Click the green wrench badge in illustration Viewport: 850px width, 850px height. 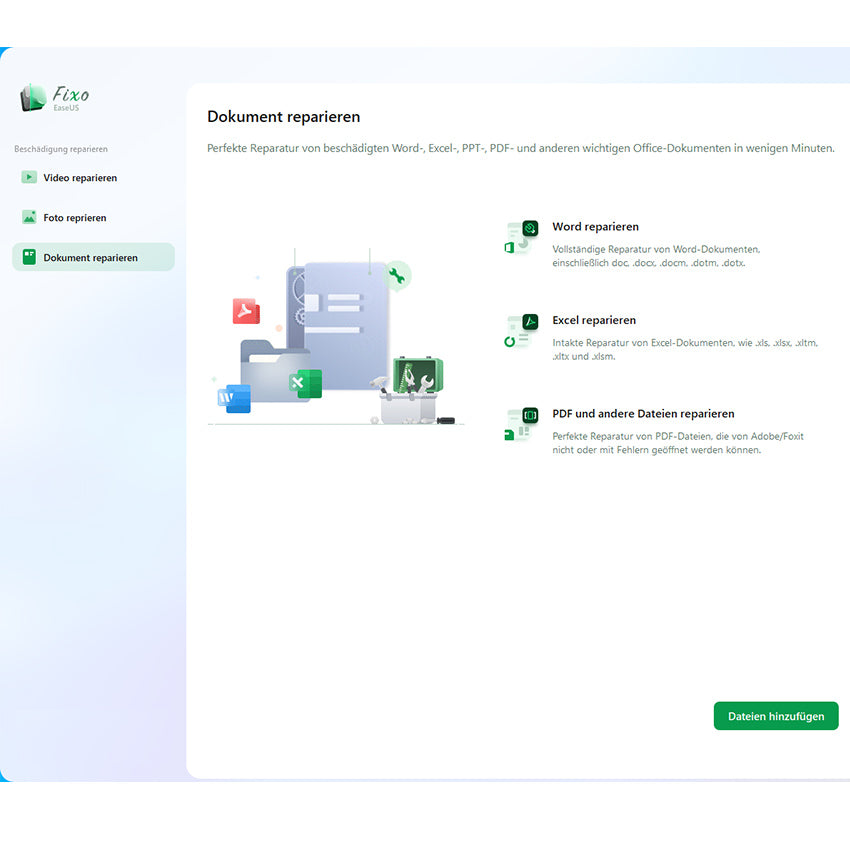pyautogui.click(x=397, y=276)
